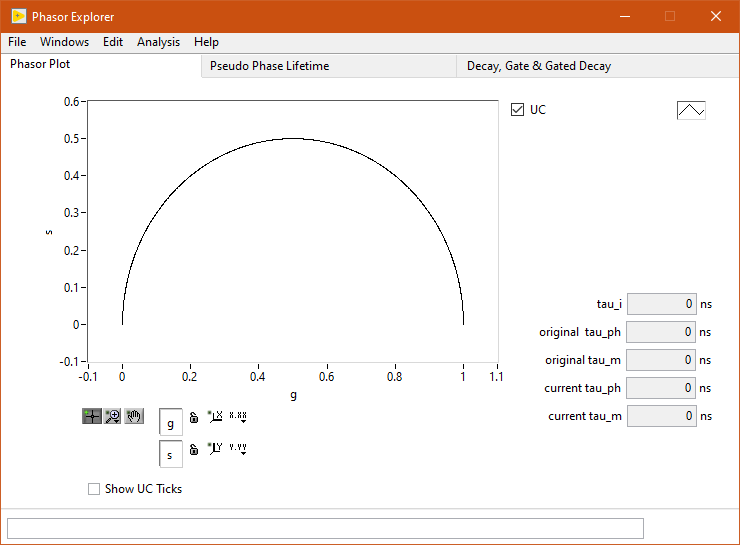
Task: Switch to Pseudo Phase Lifetime tab
Action: pyautogui.click(x=329, y=66)
